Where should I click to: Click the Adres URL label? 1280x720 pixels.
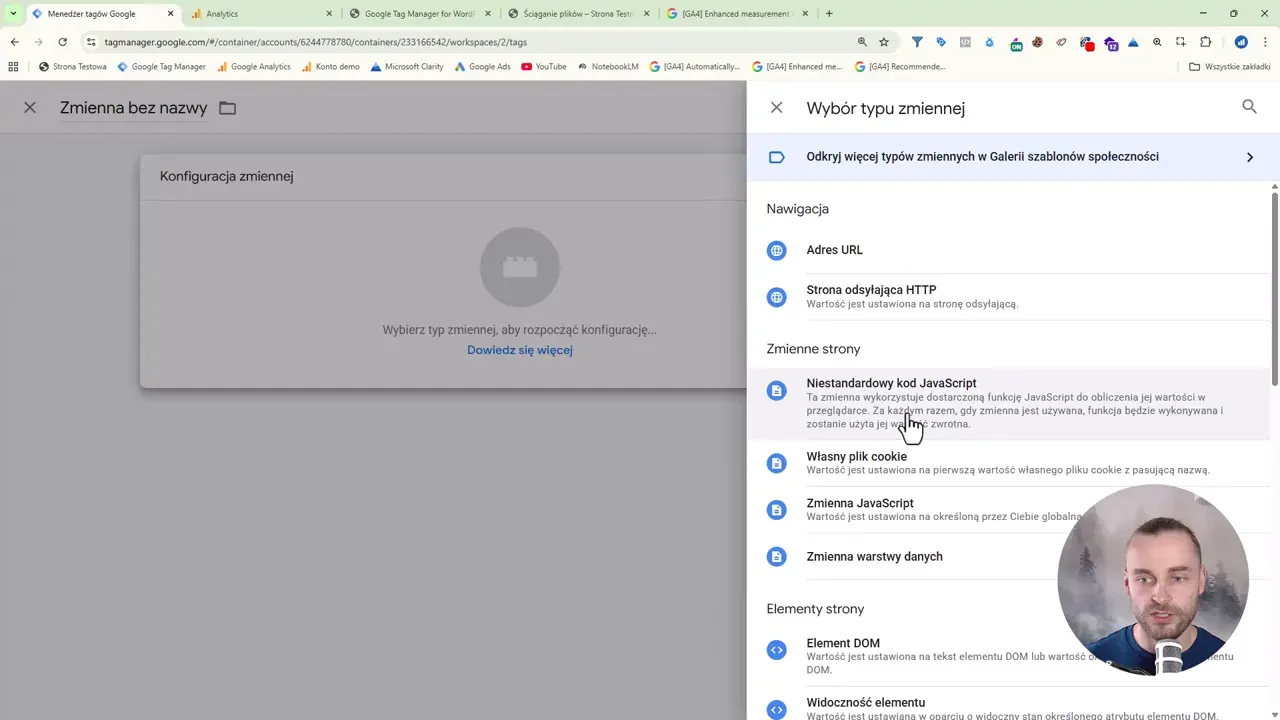(834, 250)
